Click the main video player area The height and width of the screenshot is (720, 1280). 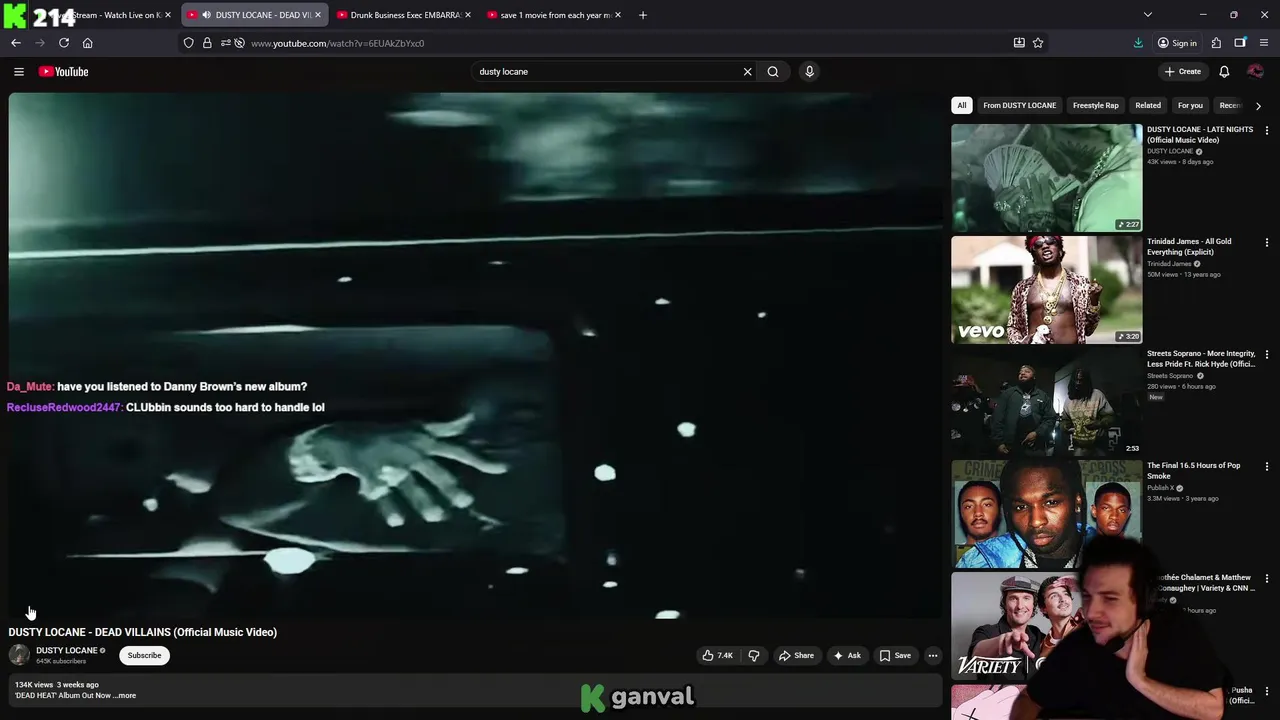coord(476,356)
